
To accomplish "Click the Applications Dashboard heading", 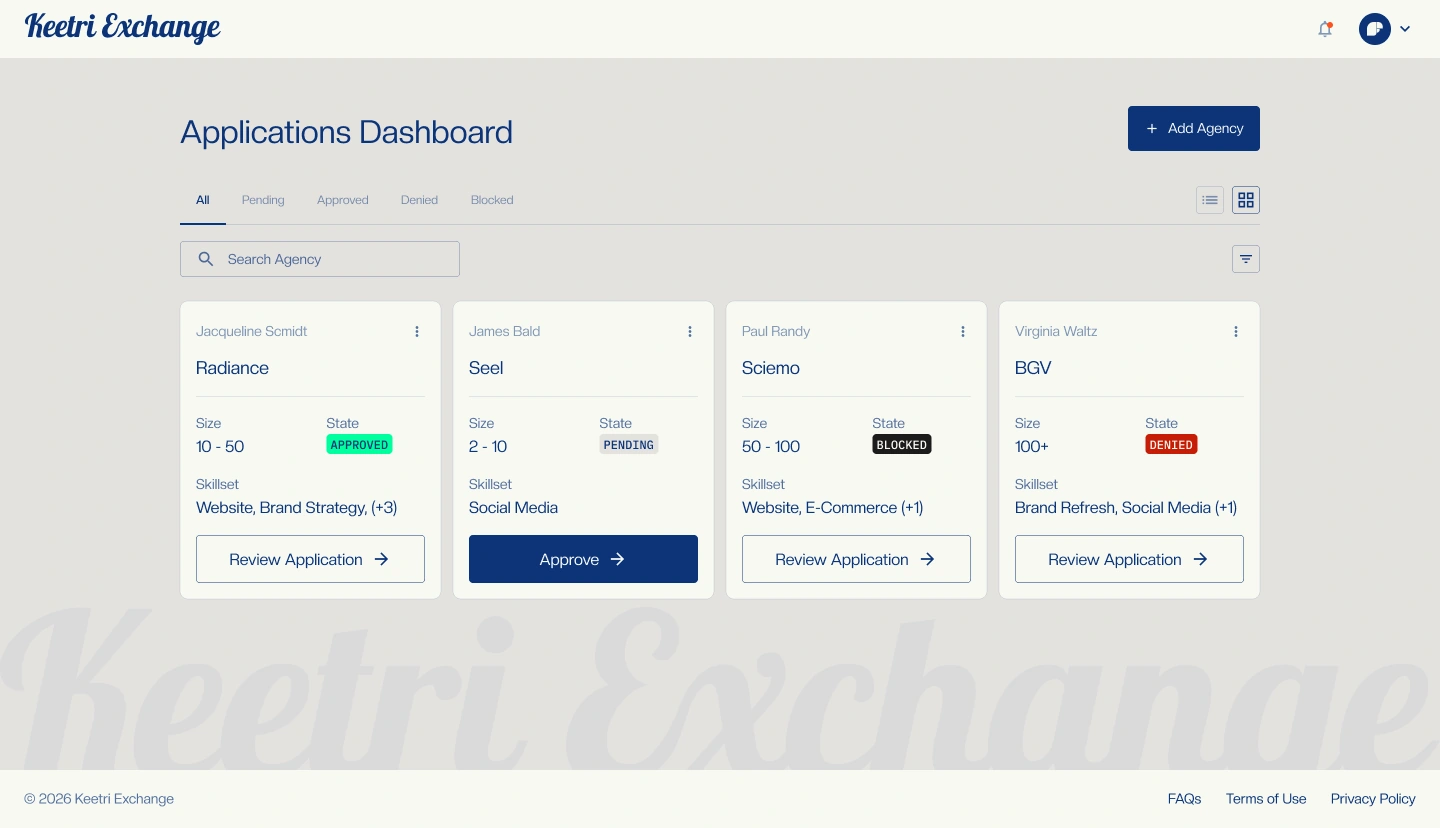I will point(346,132).
